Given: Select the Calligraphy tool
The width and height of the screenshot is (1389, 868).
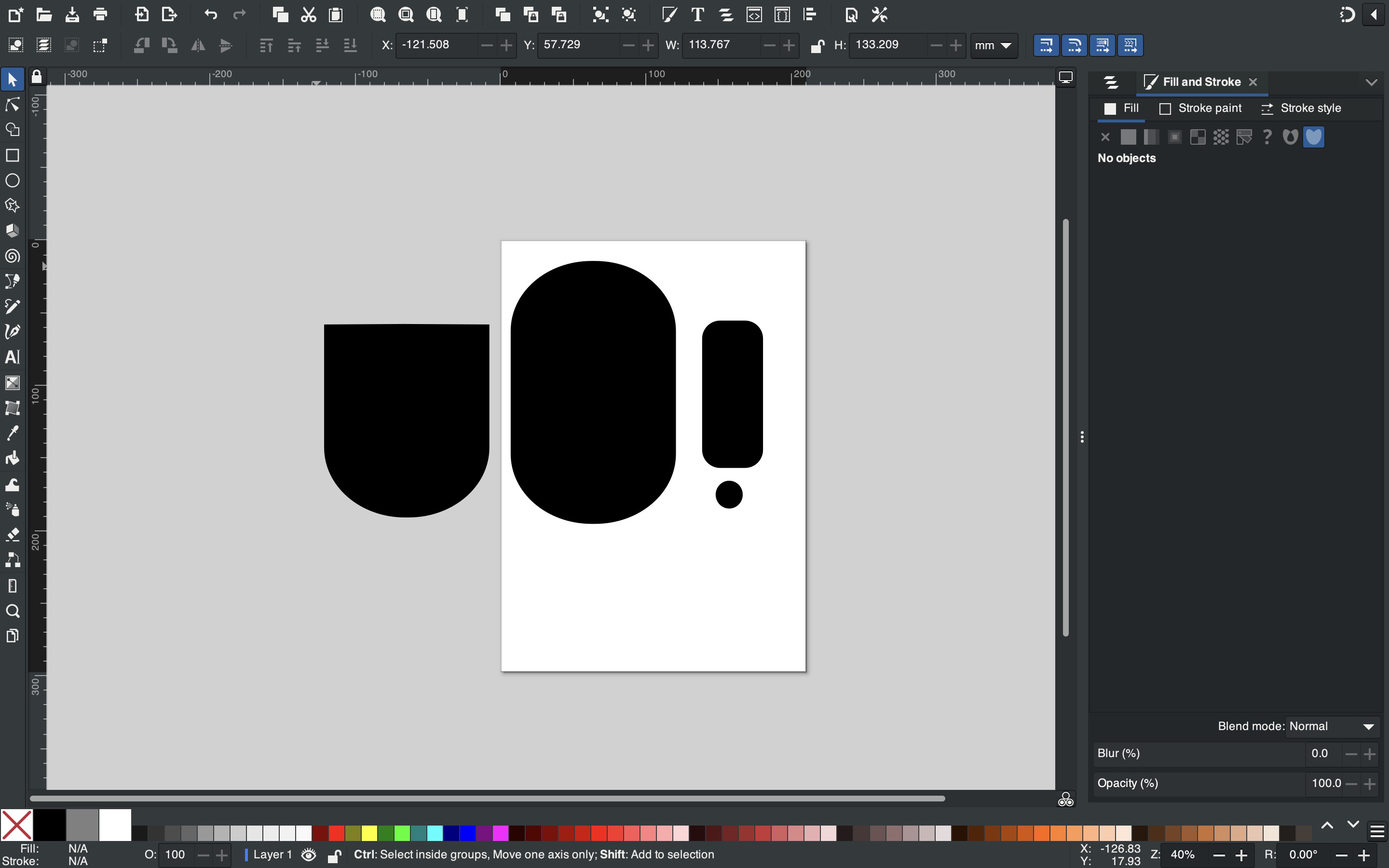Looking at the screenshot, I should [x=12, y=332].
